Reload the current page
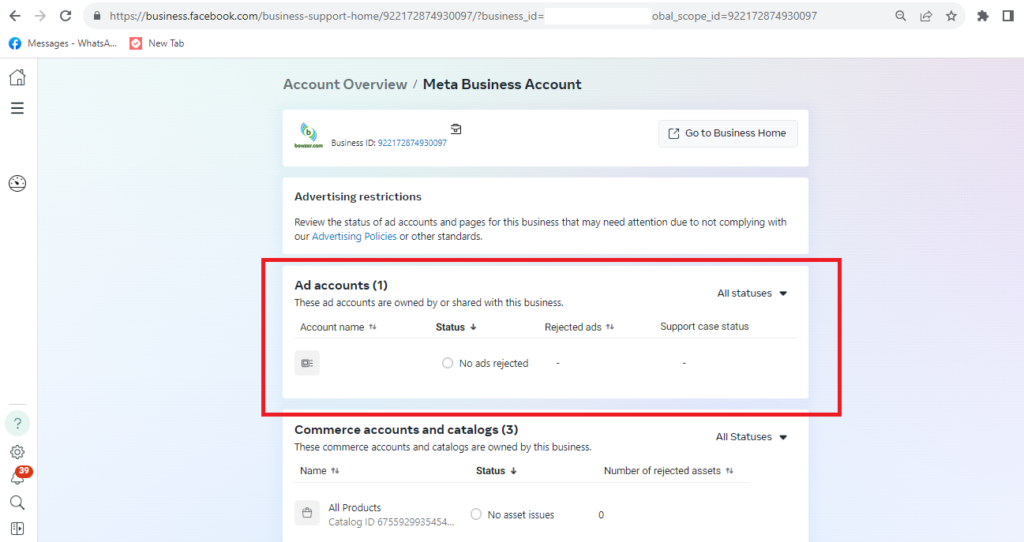 65,16
